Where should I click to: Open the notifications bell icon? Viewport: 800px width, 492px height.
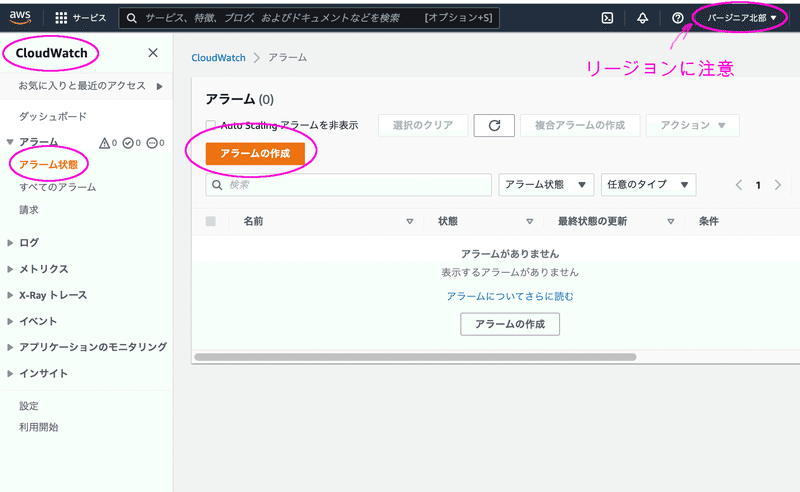point(642,18)
